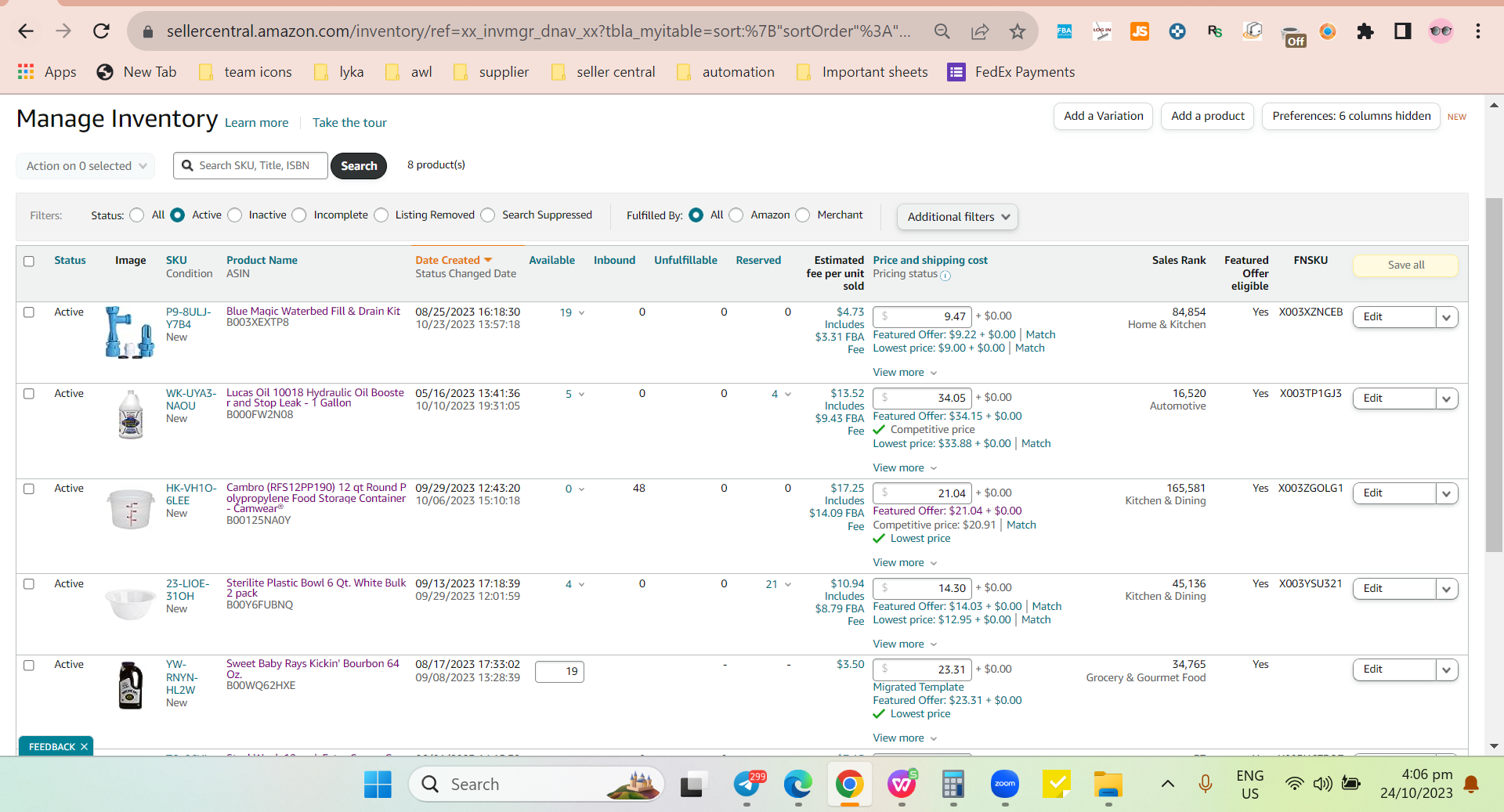Open Edit dropdown arrow for Cambro row
The image size is (1504, 812).
1446,493
